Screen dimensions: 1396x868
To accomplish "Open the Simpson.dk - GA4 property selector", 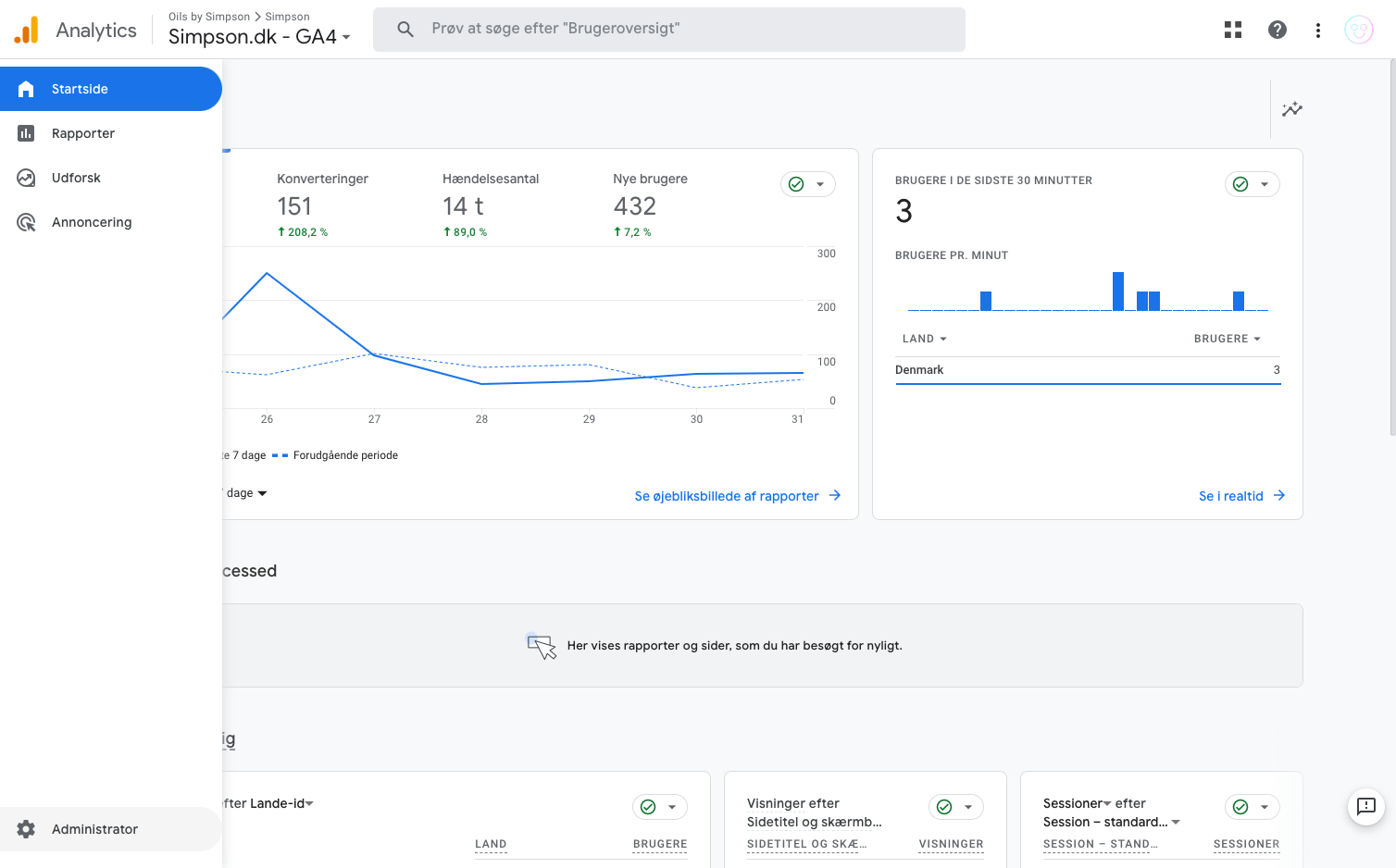I will click(259, 37).
